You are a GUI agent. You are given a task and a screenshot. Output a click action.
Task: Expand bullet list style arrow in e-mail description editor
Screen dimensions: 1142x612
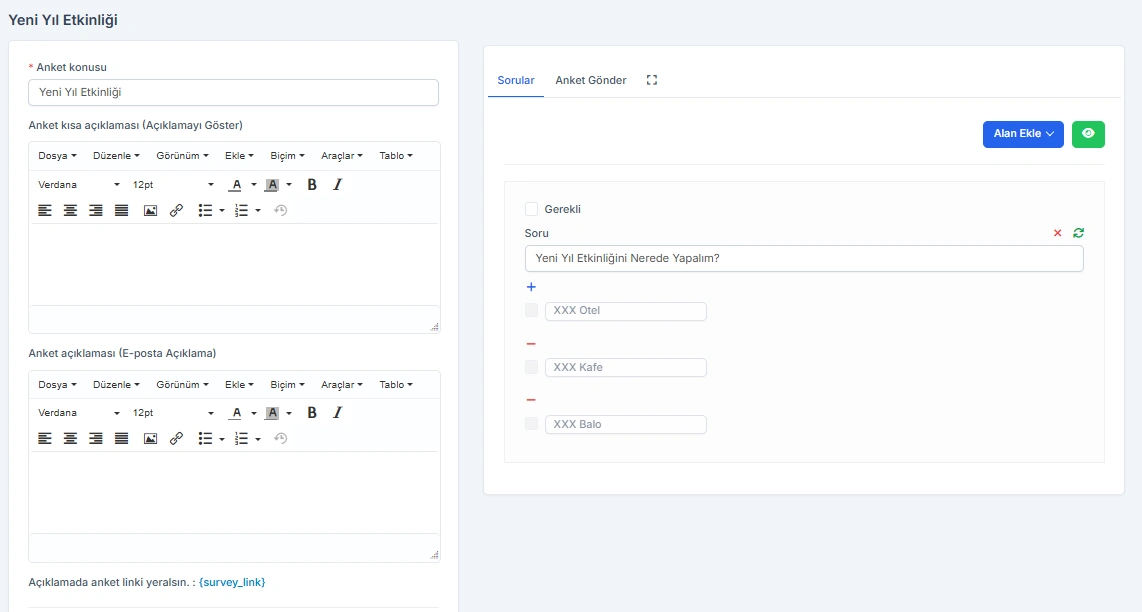pyautogui.click(x=222, y=439)
